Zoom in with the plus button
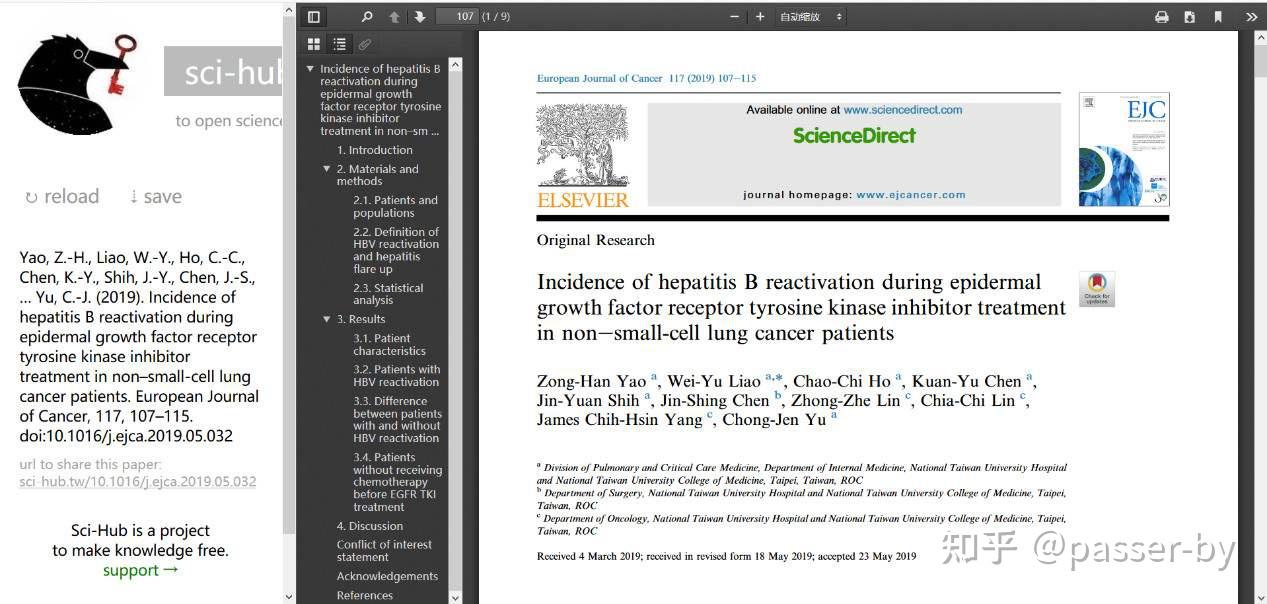 pos(760,17)
